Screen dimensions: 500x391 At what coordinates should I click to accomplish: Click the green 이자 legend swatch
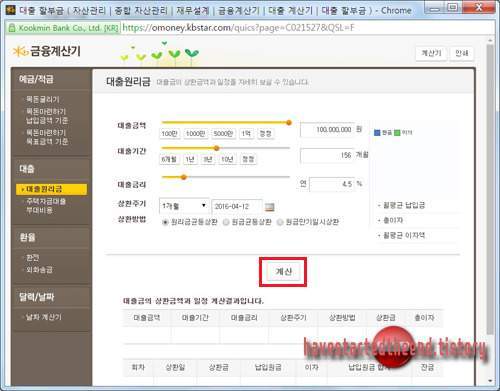(397, 133)
